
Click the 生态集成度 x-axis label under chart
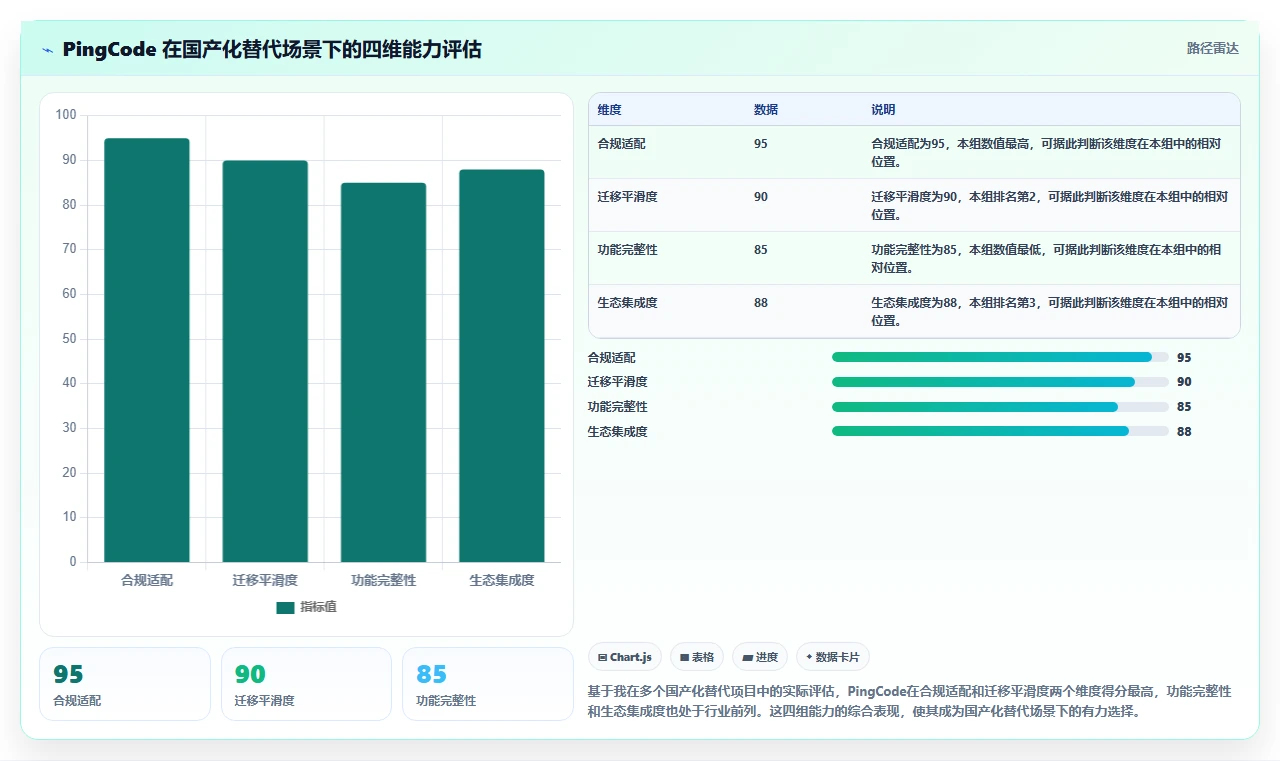pos(502,580)
